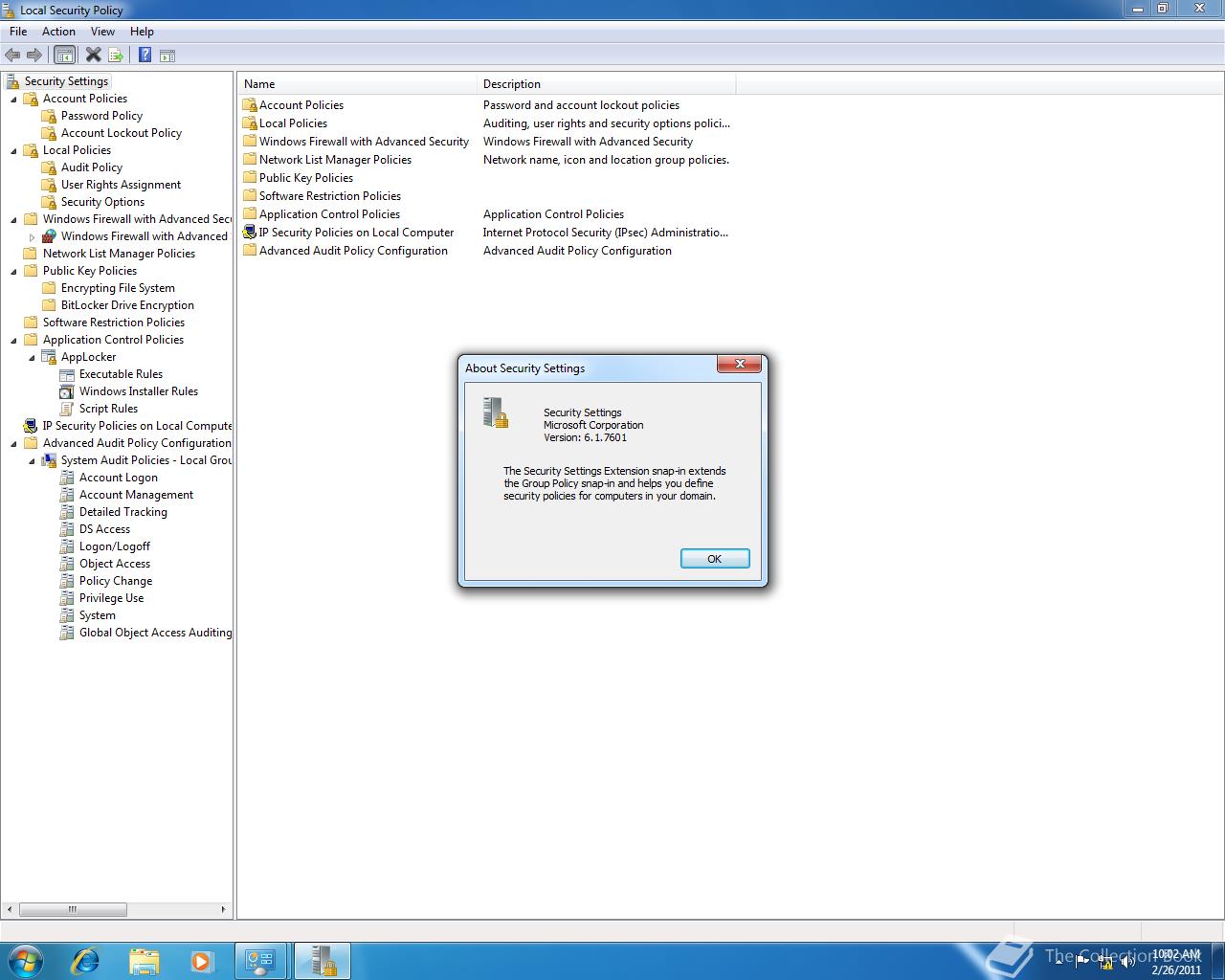Select IP Security Policies on Local Computer row in right pane
Viewport: 1225px width, 980px height.
[x=486, y=233]
